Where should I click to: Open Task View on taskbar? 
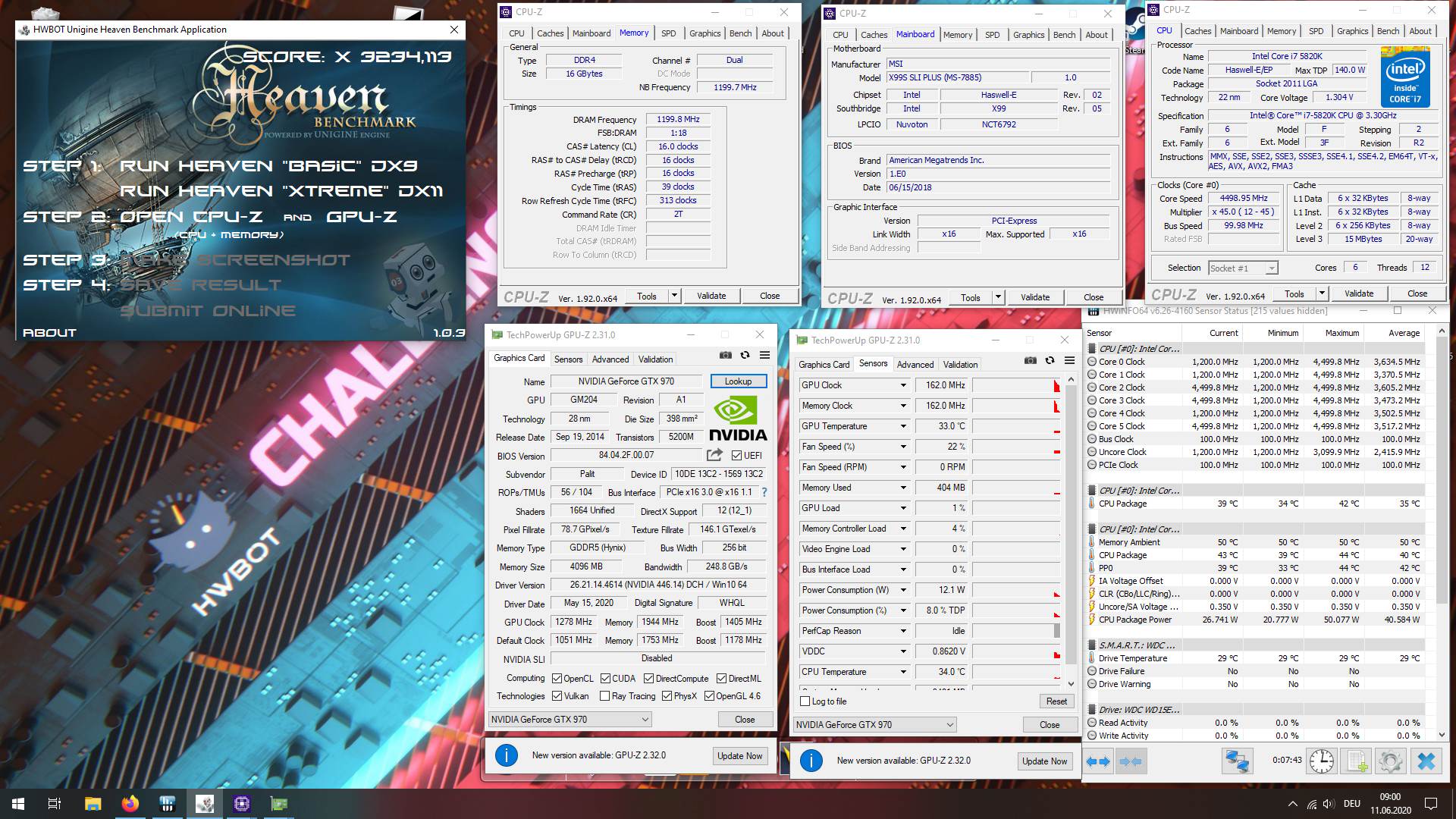point(55,804)
